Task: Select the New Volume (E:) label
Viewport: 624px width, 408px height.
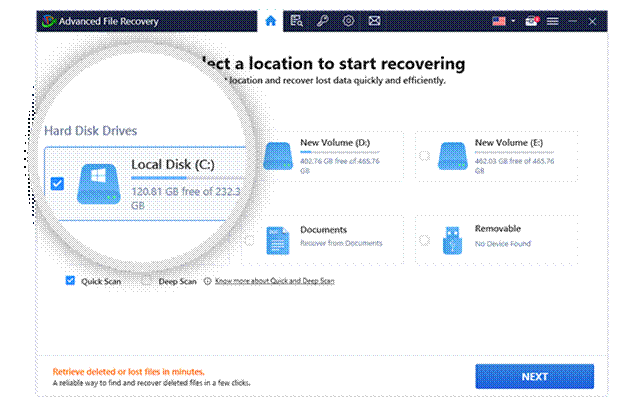Action: pos(509,143)
